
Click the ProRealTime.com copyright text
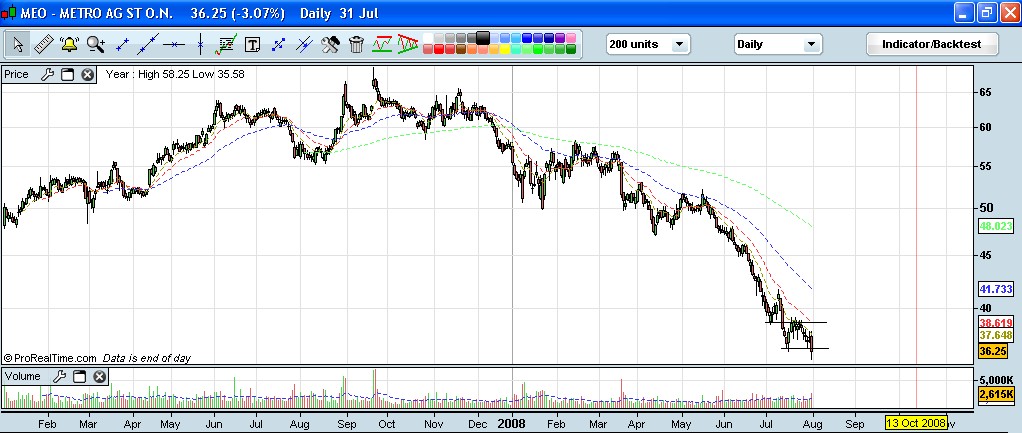tap(50, 358)
